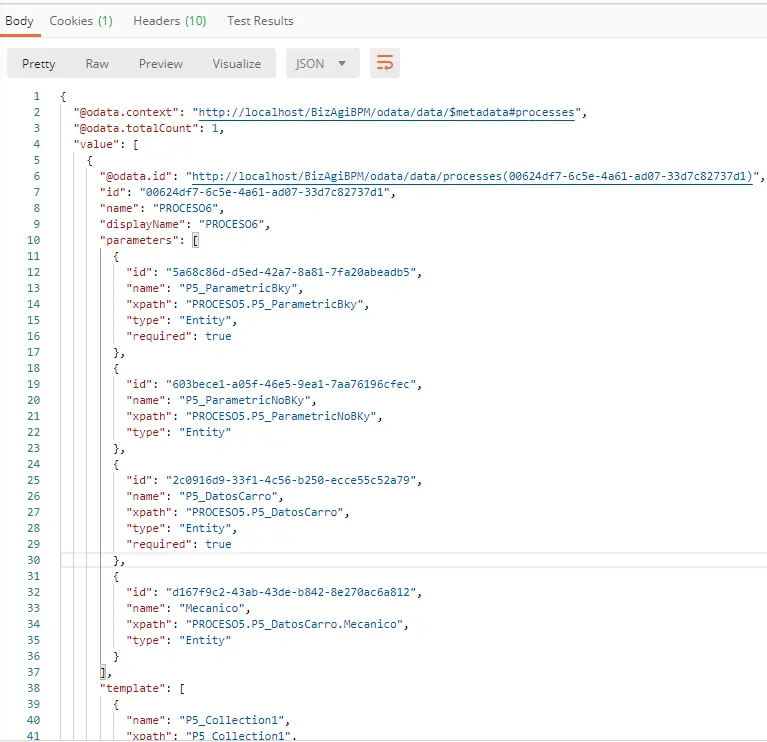Open the JSON format dropdown
Image resolution: width=767 pixels, height=742 pixels.
322,63
